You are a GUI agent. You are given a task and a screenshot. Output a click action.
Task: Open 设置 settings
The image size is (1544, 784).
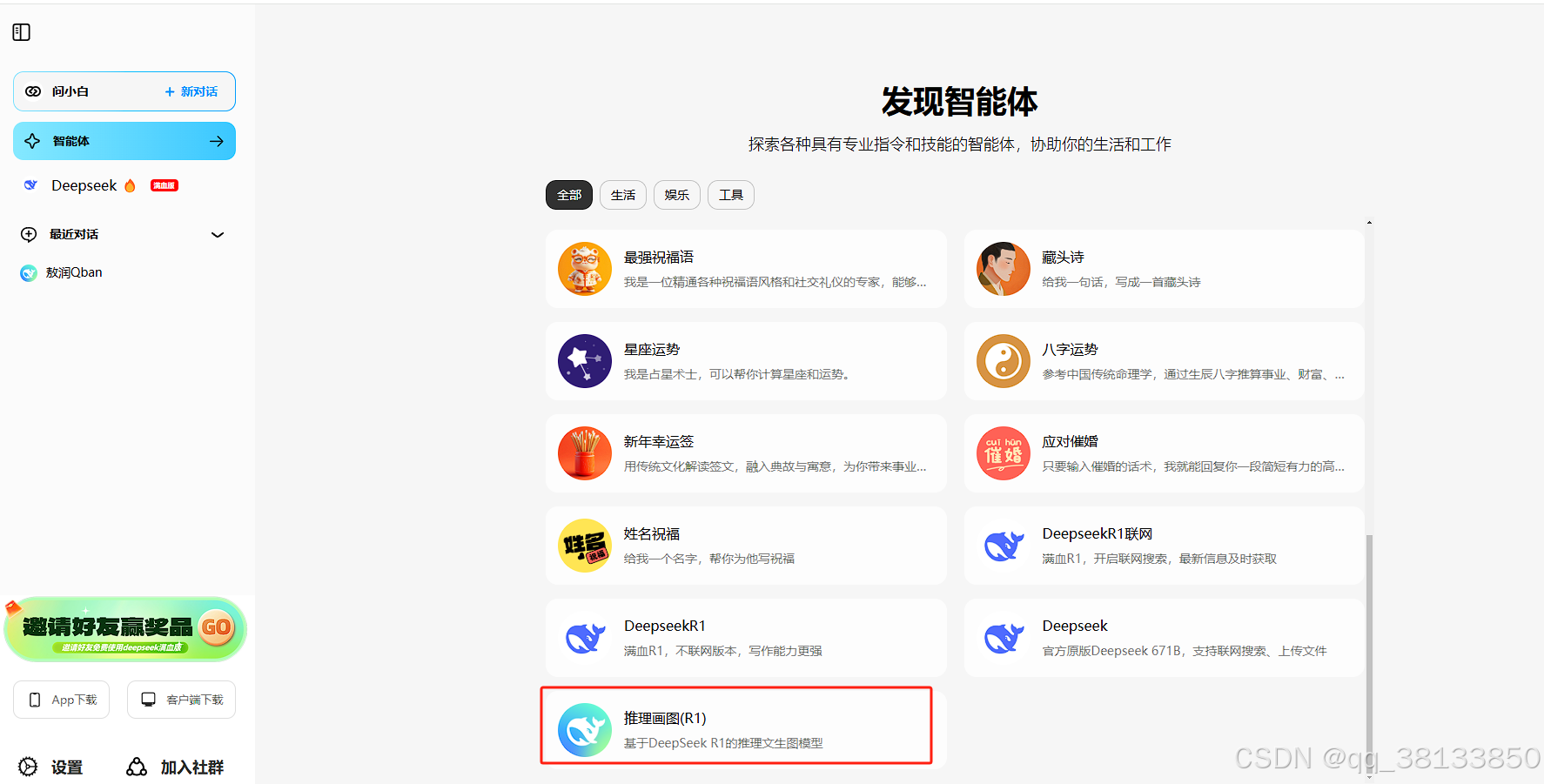coord(51,767)
